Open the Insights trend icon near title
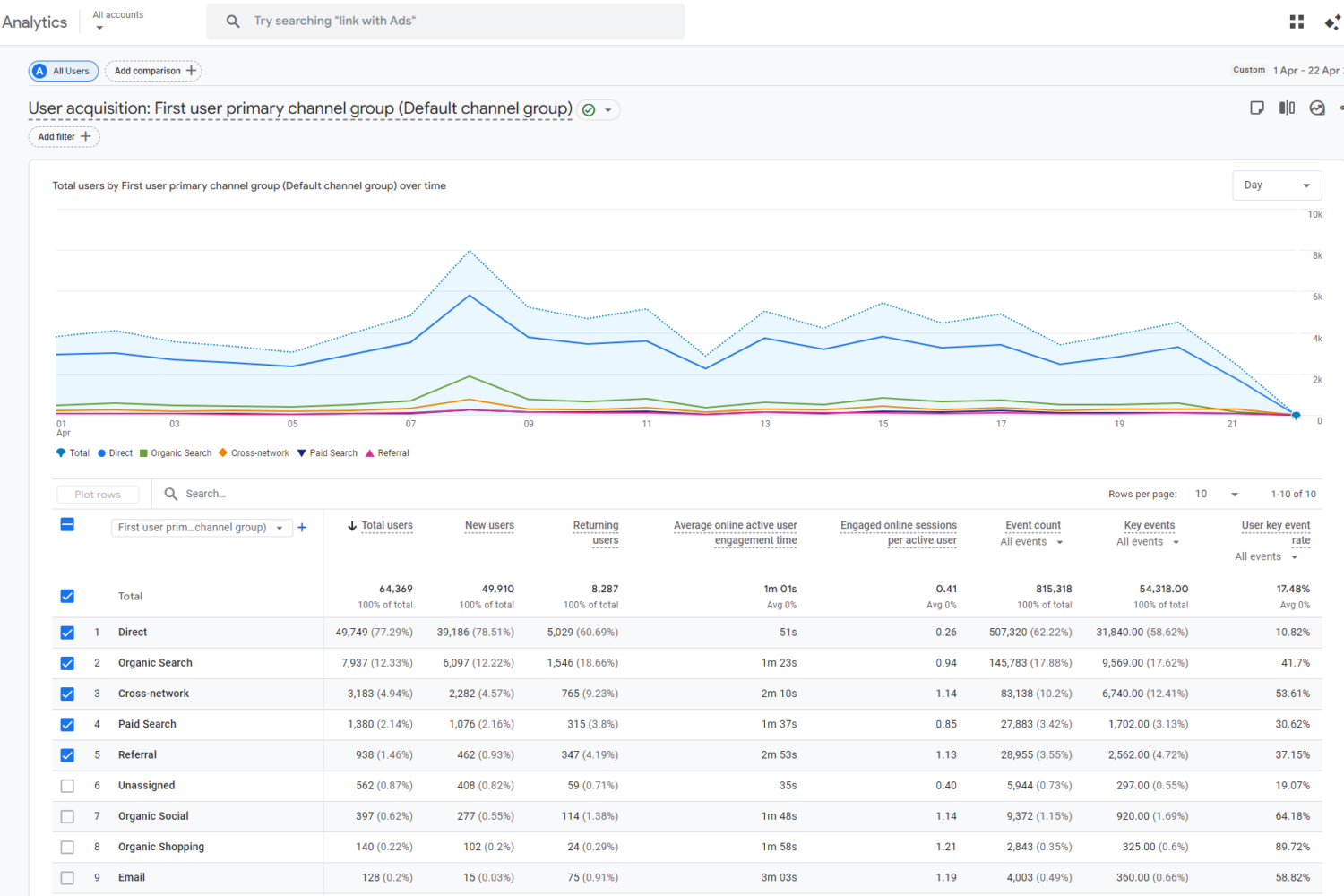The image size is (1344, 896). [1317, 108]
